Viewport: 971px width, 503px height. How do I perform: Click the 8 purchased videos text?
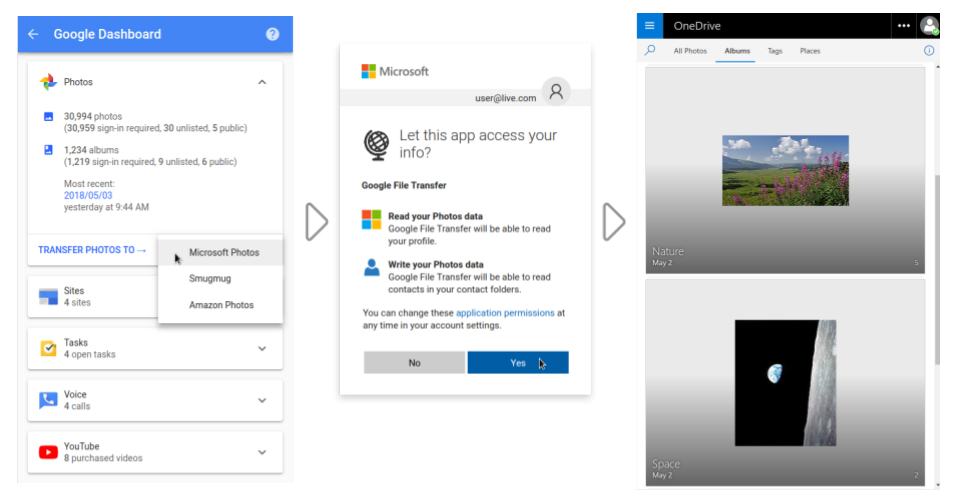pos(103,458)
